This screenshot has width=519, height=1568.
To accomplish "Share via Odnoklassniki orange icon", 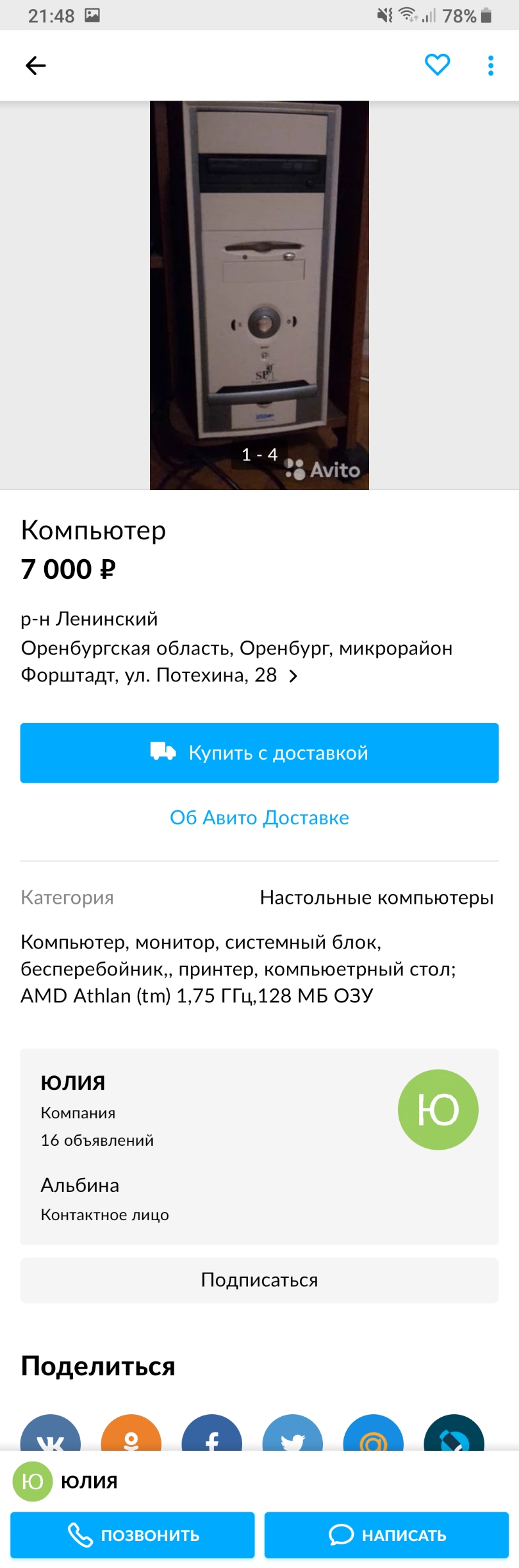I will (x=131, y=1433).
